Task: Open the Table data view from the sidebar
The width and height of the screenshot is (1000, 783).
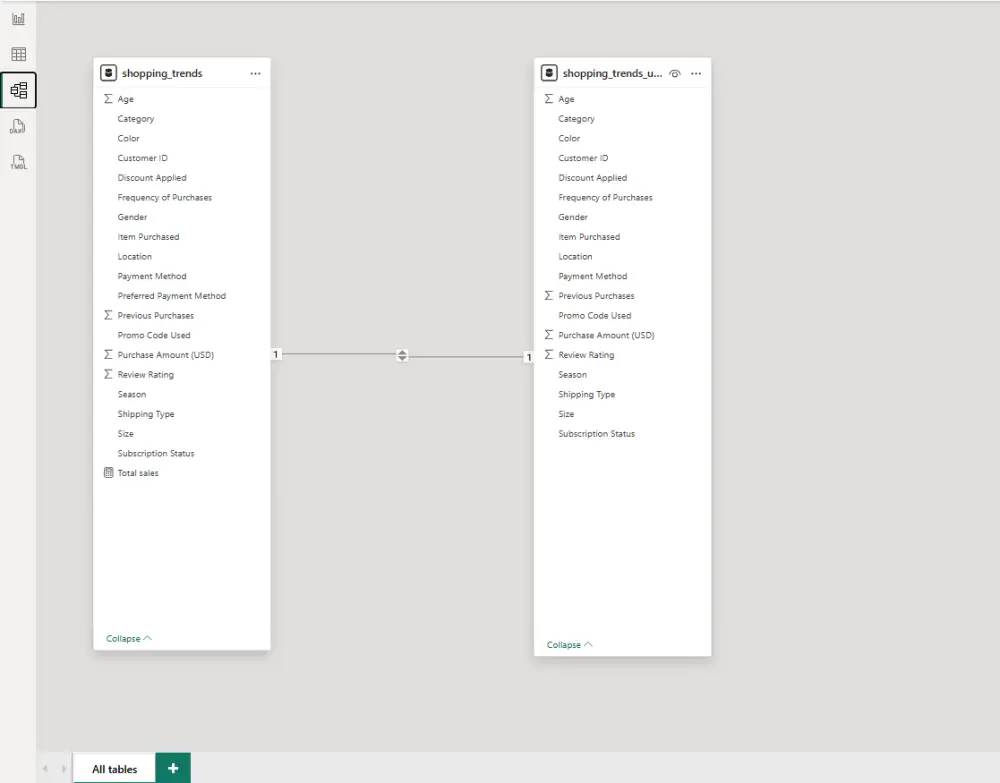Action: pyautogui.click(x=17, y=53)
